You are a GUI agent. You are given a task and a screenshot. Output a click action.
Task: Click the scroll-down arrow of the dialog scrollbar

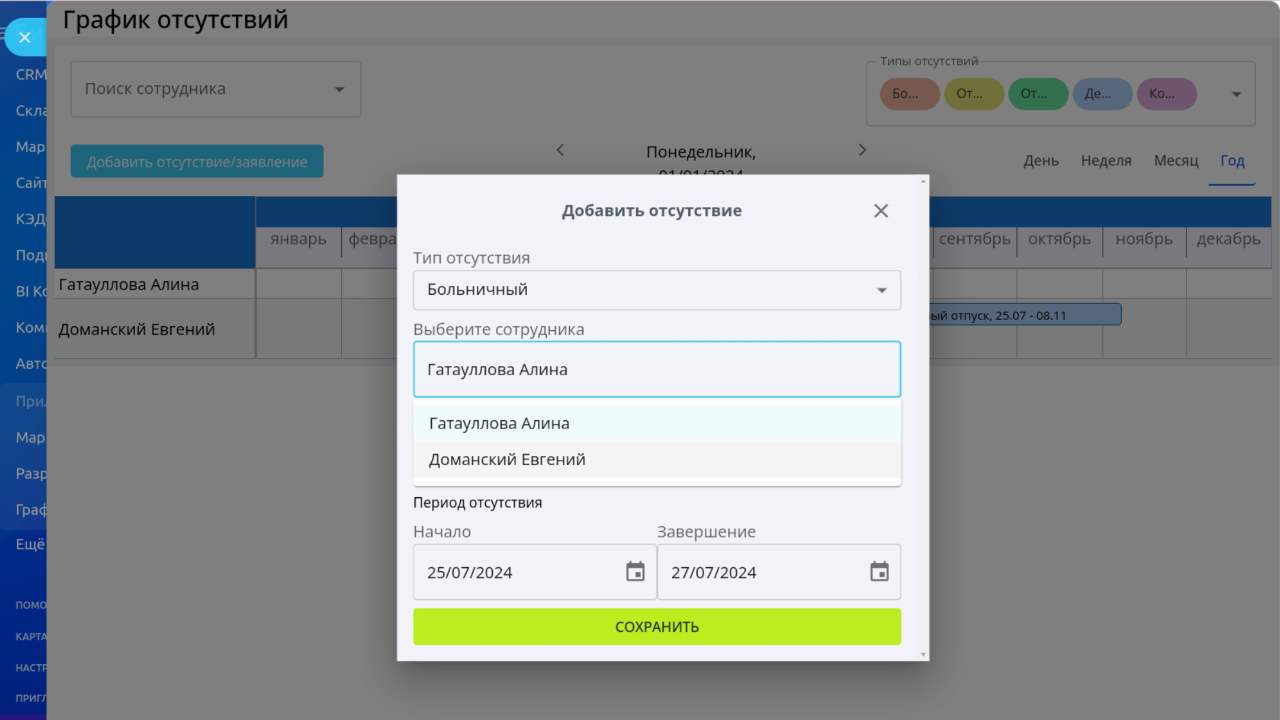923,655
